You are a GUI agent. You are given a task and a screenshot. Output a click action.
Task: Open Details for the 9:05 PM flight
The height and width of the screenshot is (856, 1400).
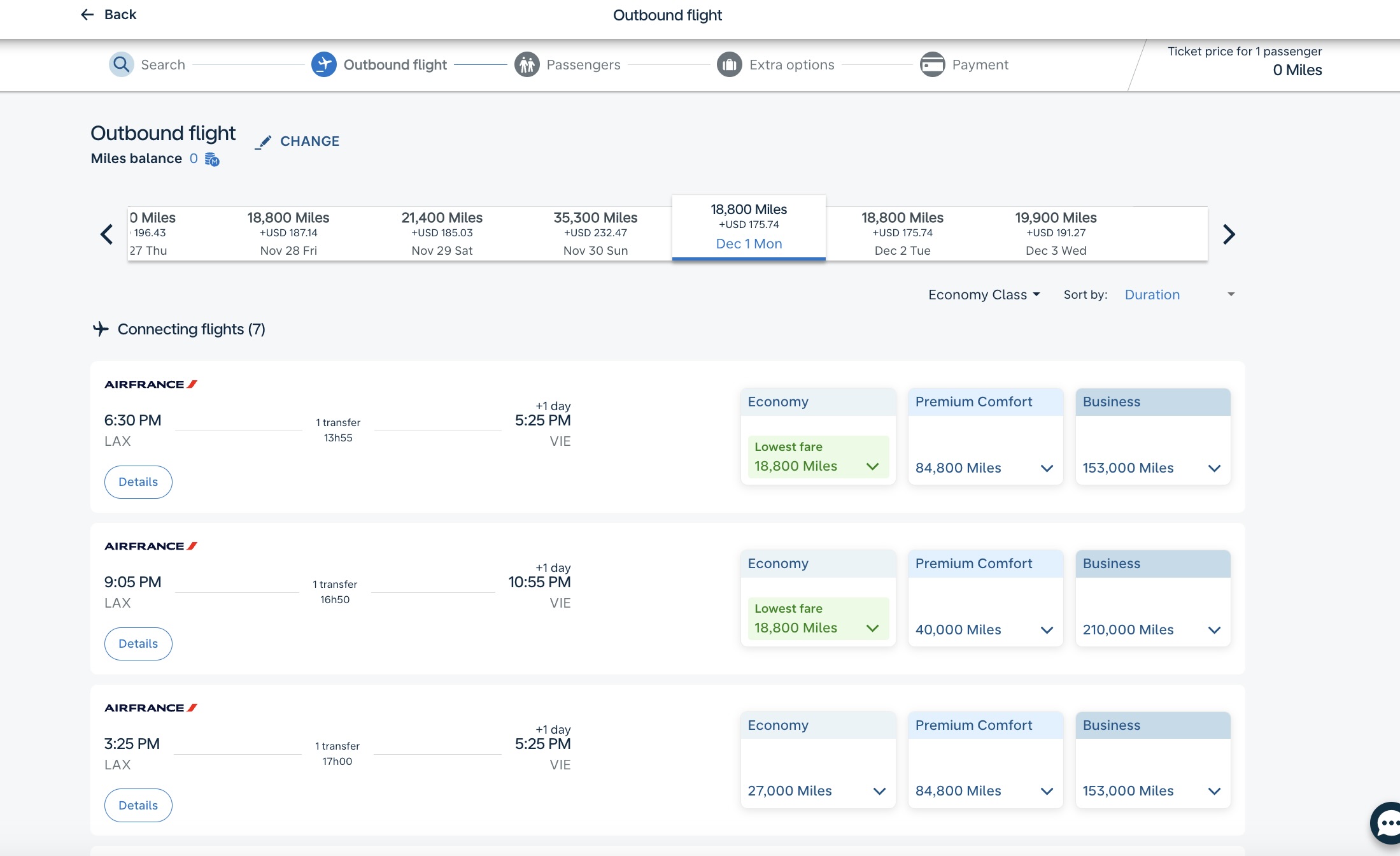click(x=138, y=643)
